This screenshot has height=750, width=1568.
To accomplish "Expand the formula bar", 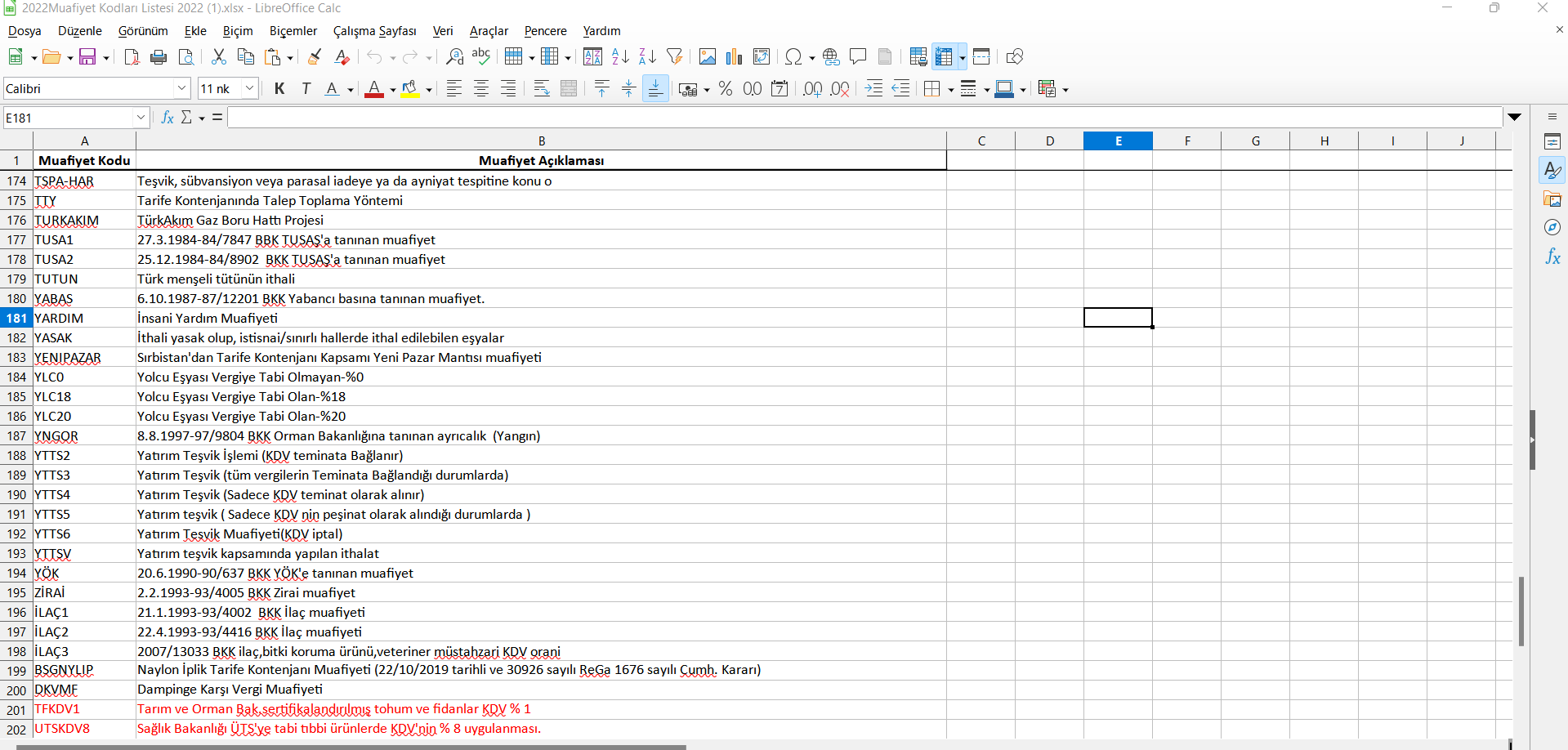I will [1515, 117].
